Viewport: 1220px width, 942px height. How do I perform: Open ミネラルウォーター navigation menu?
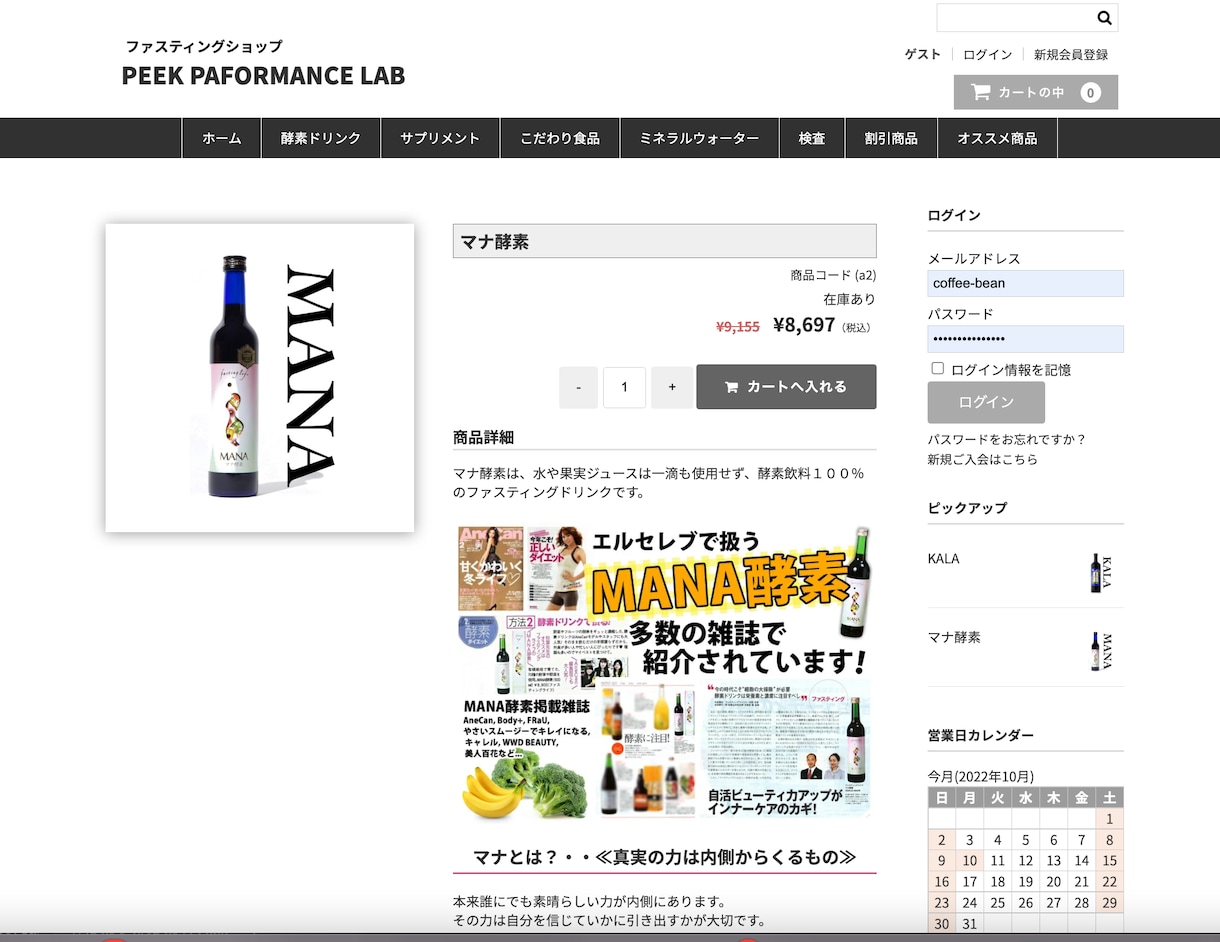699,138
